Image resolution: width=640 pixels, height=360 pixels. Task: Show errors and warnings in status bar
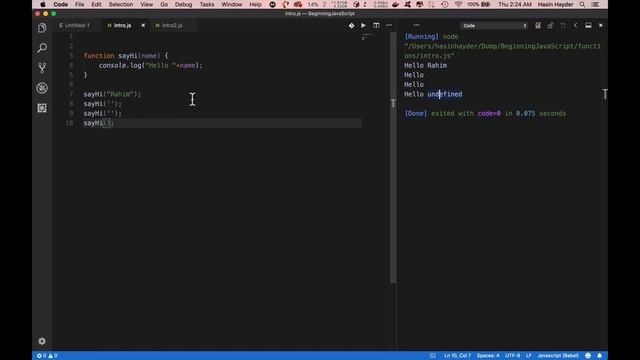tap(47, 356)
